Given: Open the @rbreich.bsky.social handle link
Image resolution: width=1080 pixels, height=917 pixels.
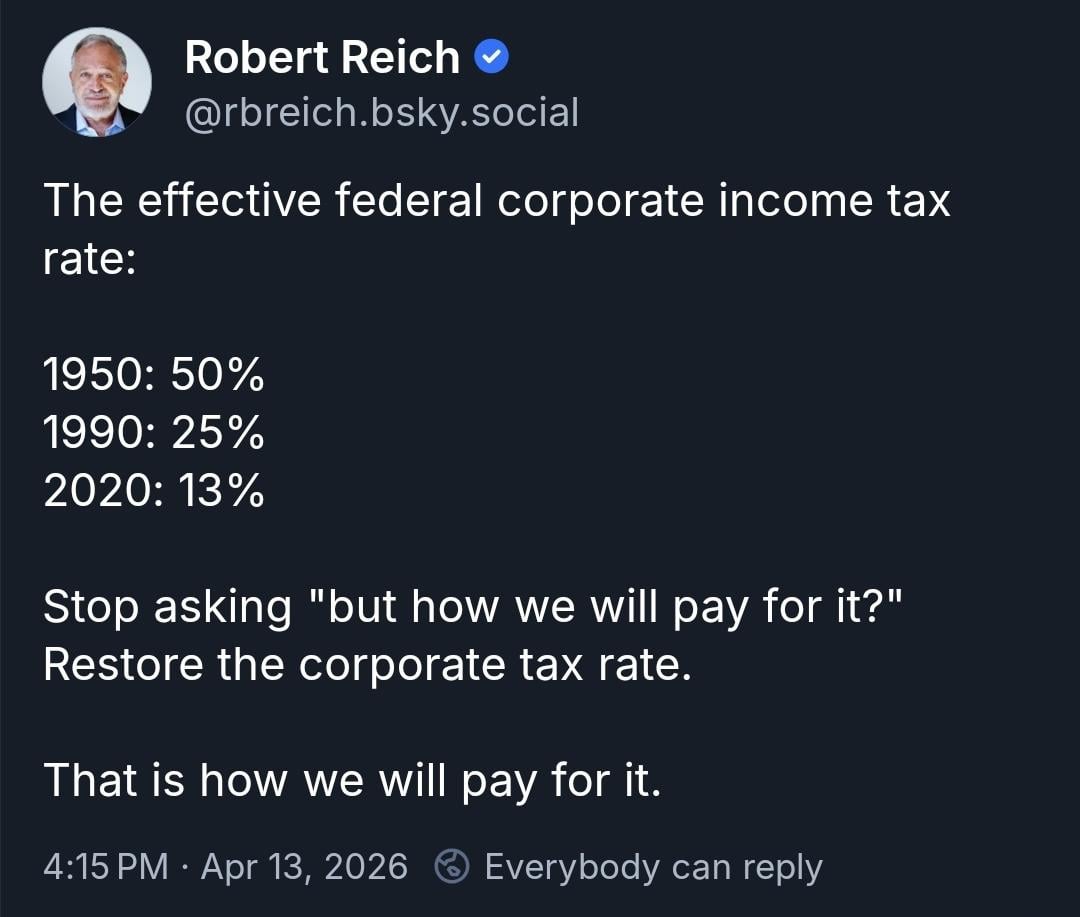Looking at the screenshot, I should [382, 113].
